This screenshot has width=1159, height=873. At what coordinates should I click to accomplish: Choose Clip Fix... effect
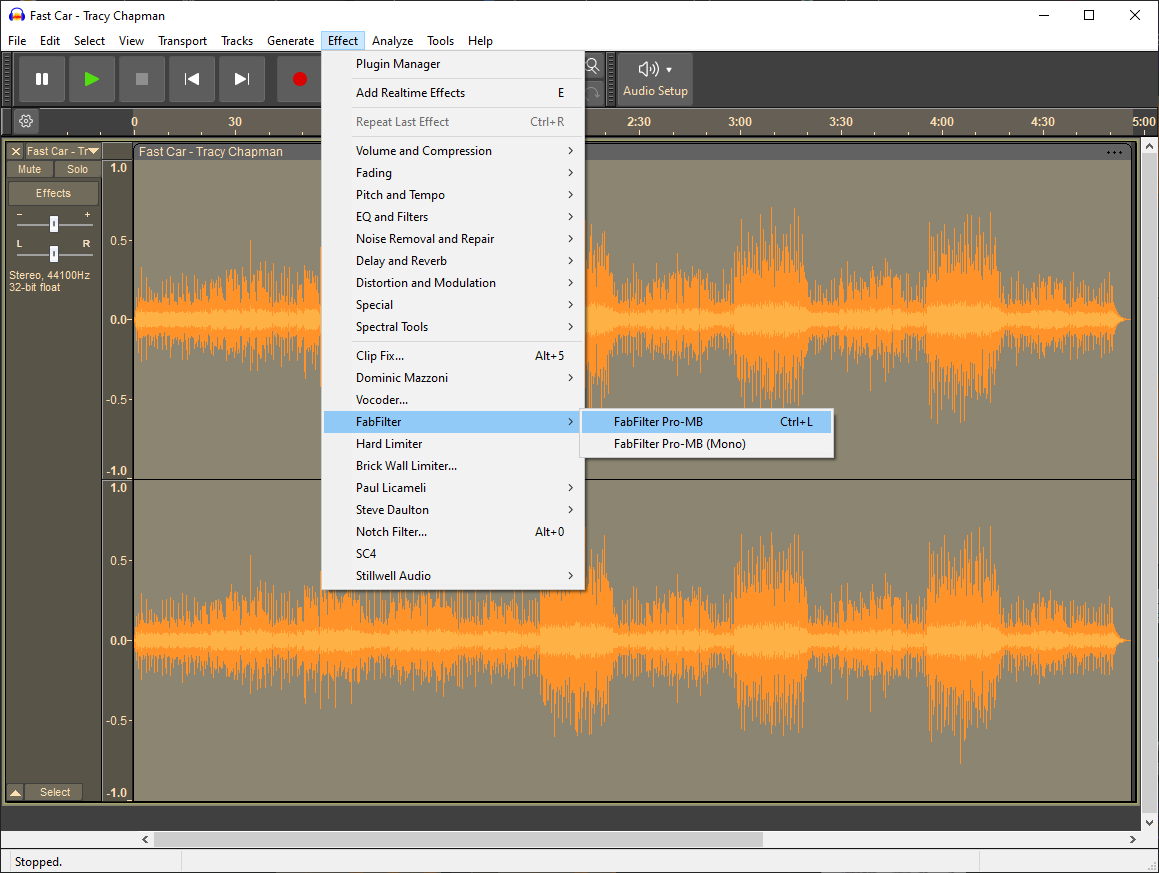click(x=454, y=356)
